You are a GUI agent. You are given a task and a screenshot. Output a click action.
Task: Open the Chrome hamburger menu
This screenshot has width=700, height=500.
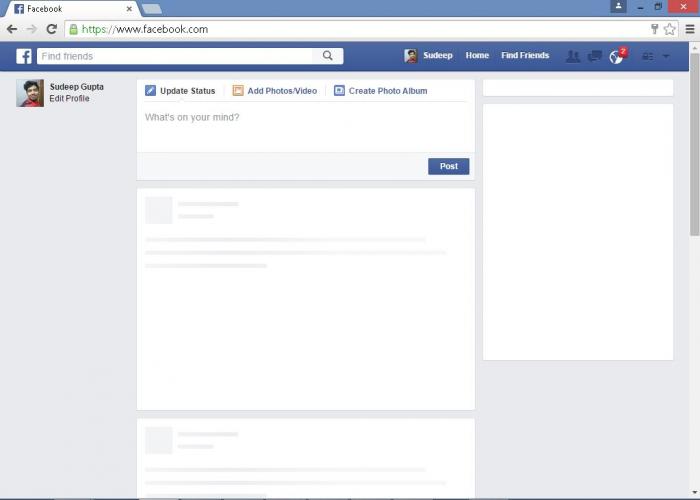690,29
